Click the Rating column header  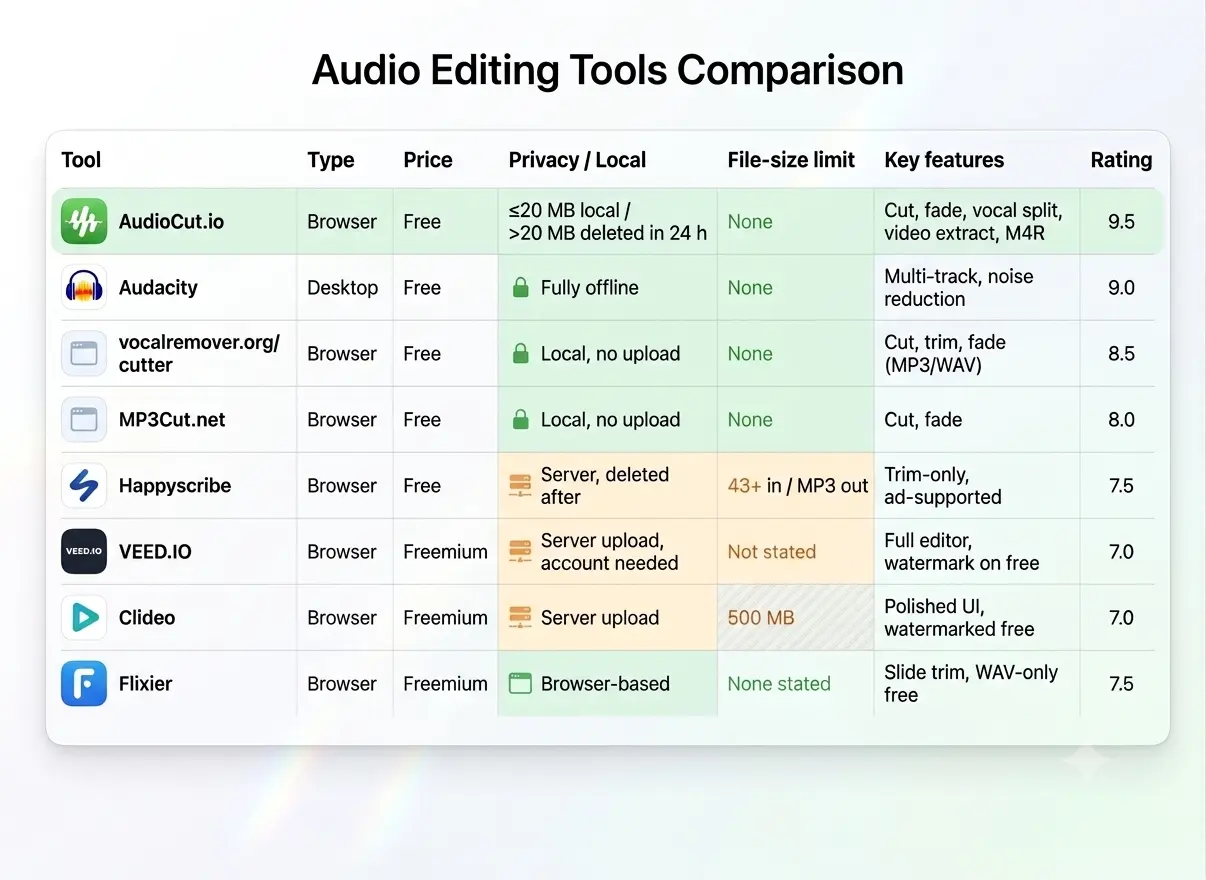tap(1121, 160)
